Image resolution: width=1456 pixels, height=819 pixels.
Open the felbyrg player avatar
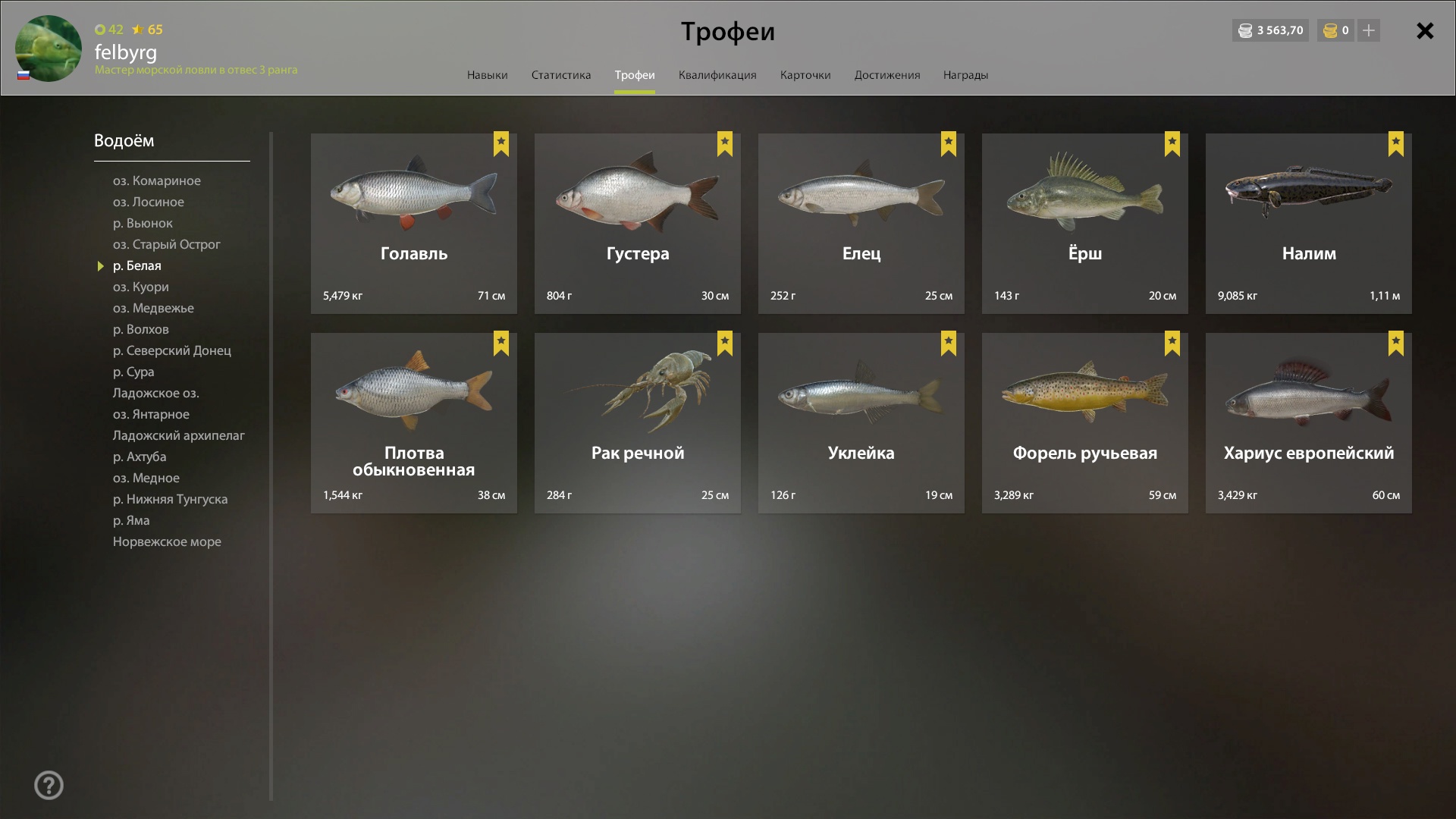click(49, 49)
